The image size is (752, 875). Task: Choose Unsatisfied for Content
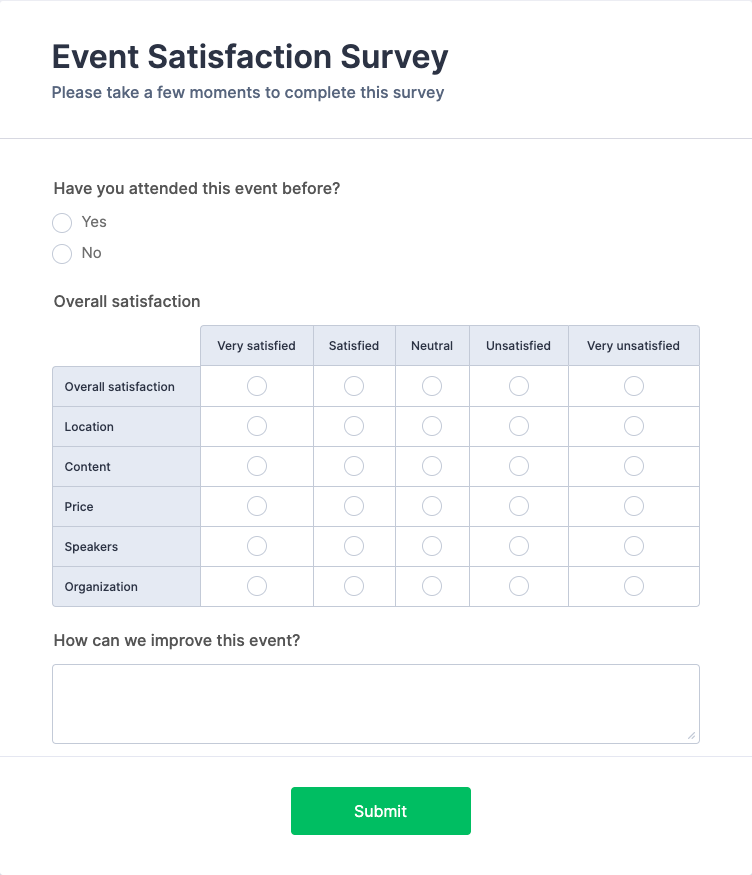[519, 466]
